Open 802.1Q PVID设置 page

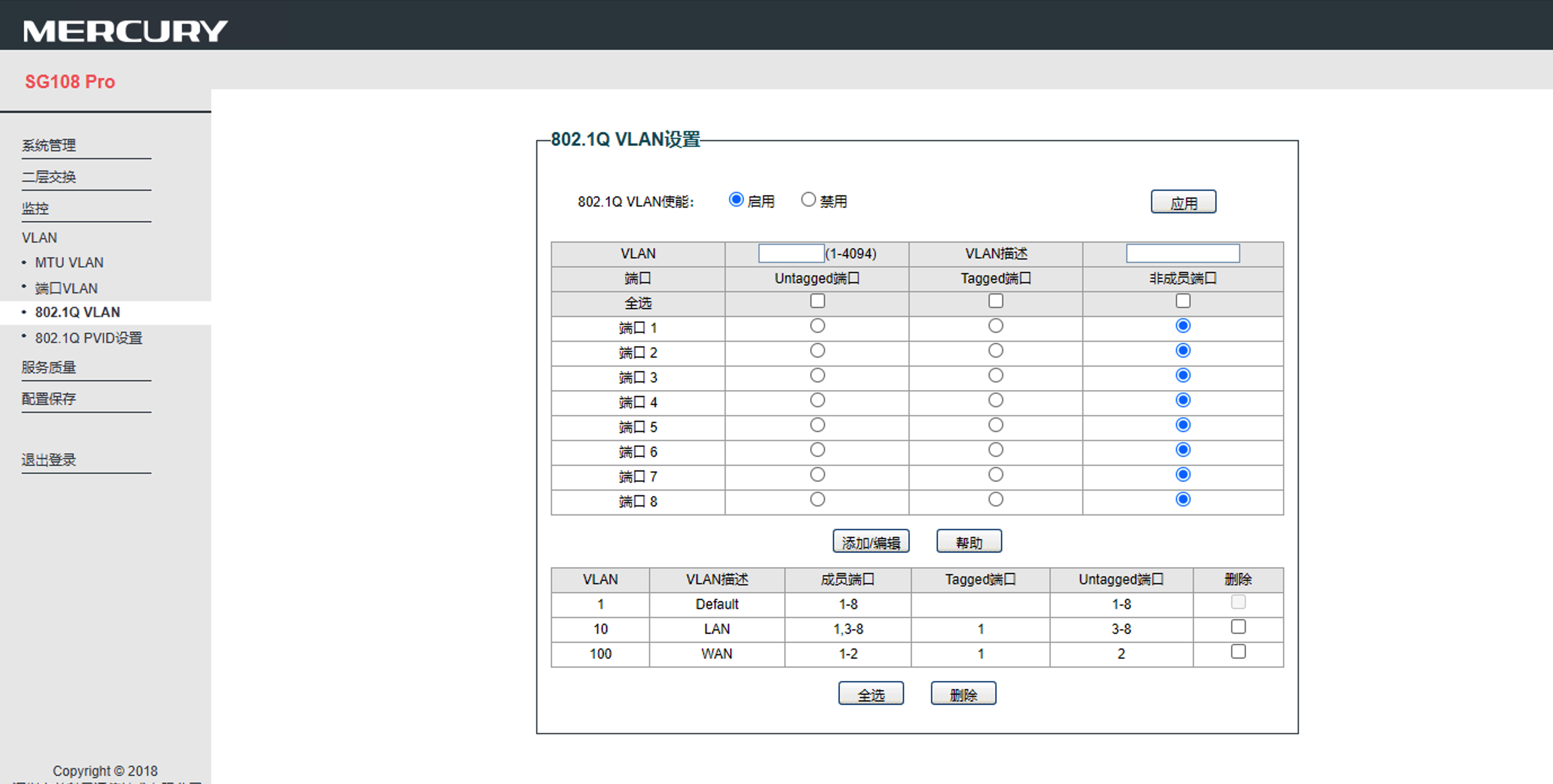click(x=89, y=338)
